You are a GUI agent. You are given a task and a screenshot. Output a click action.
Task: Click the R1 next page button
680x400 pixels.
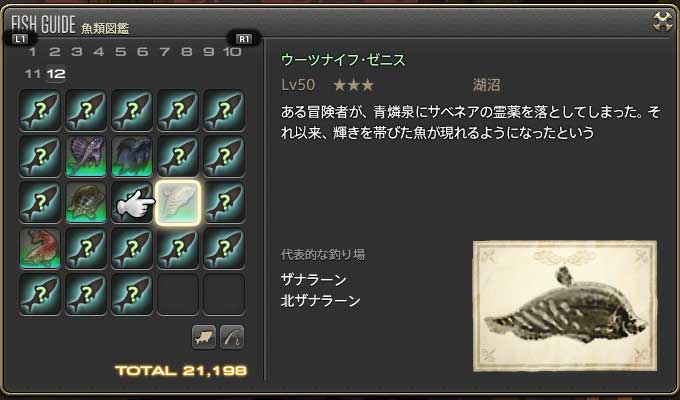pyautogui.click(x=244, y=39)
